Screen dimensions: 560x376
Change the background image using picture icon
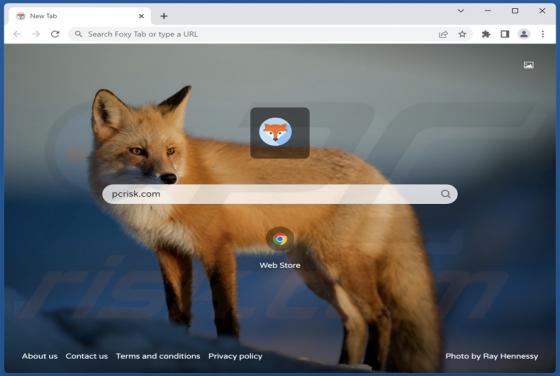click(529, 65)
